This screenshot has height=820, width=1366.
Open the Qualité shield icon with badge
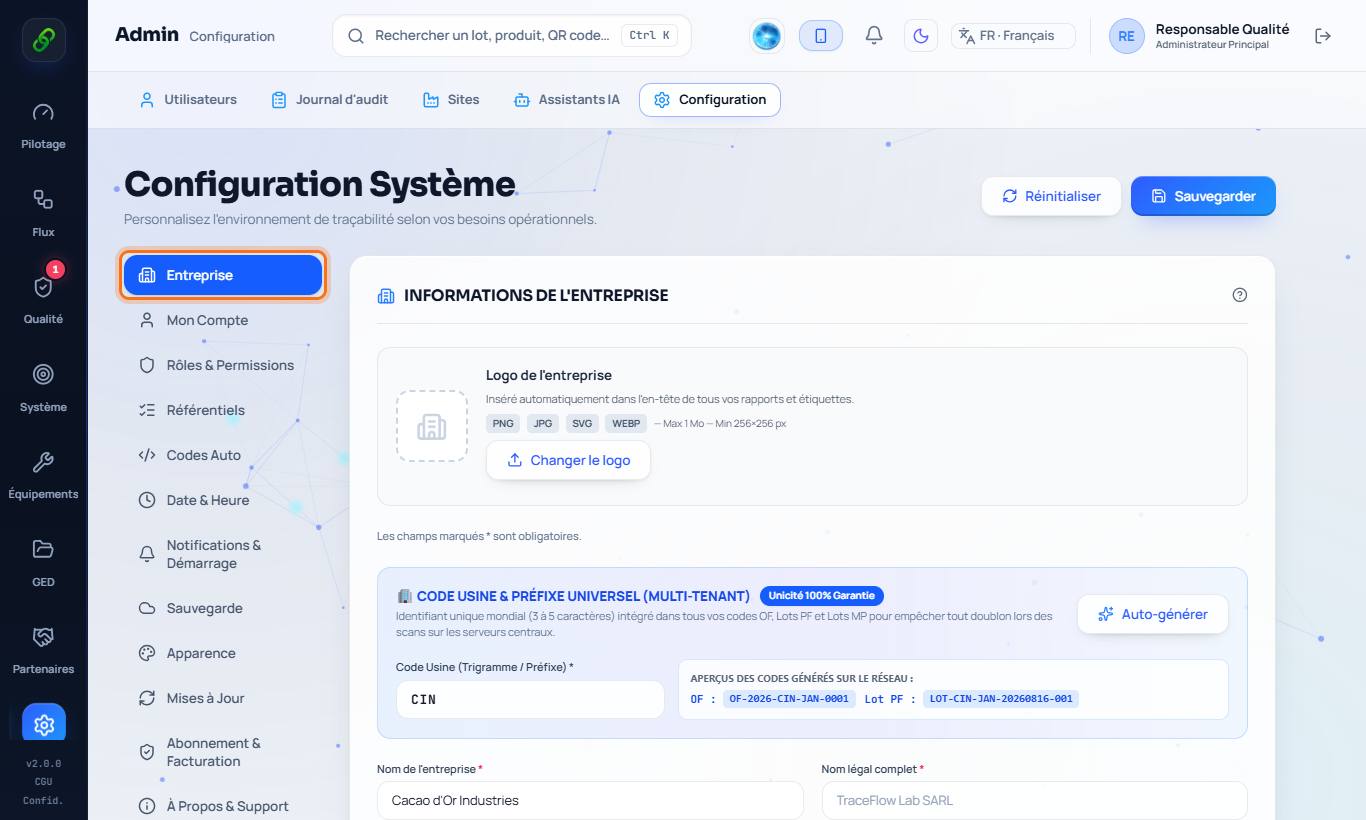coord(43,287)
